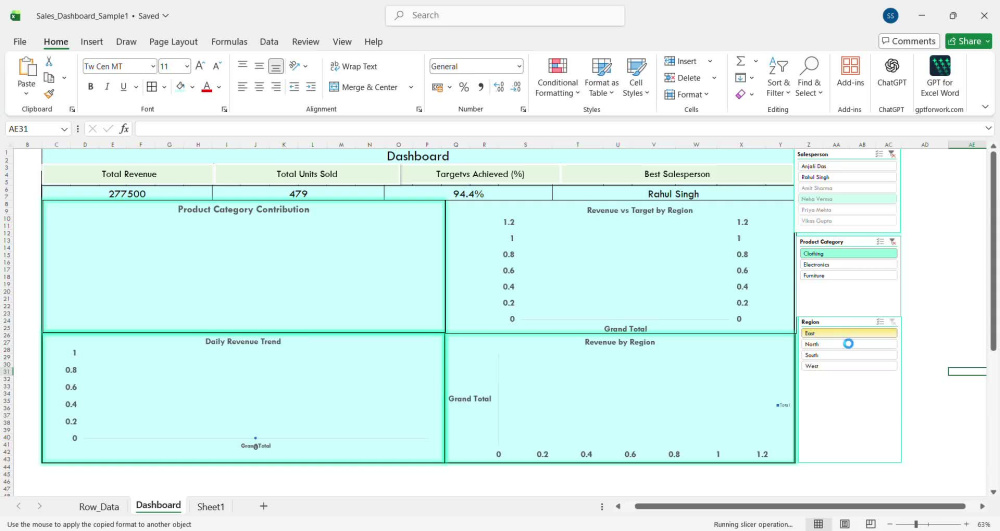This screenshot has width=1000, height=531.
Task: Decrease font size with smaller A icon
Action: pos(217,66)
